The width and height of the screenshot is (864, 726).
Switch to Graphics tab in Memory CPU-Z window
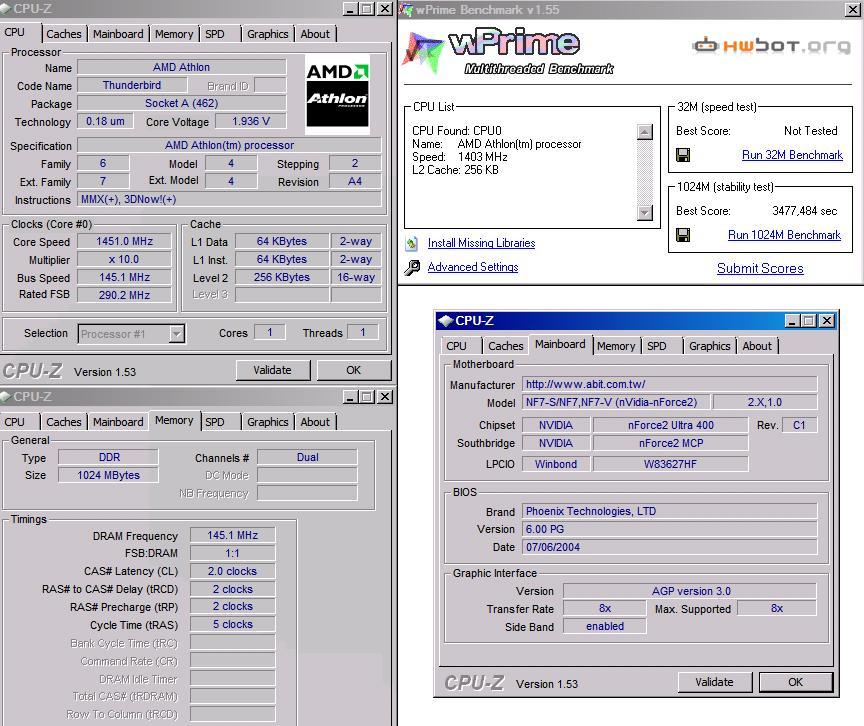coord(268,422)
